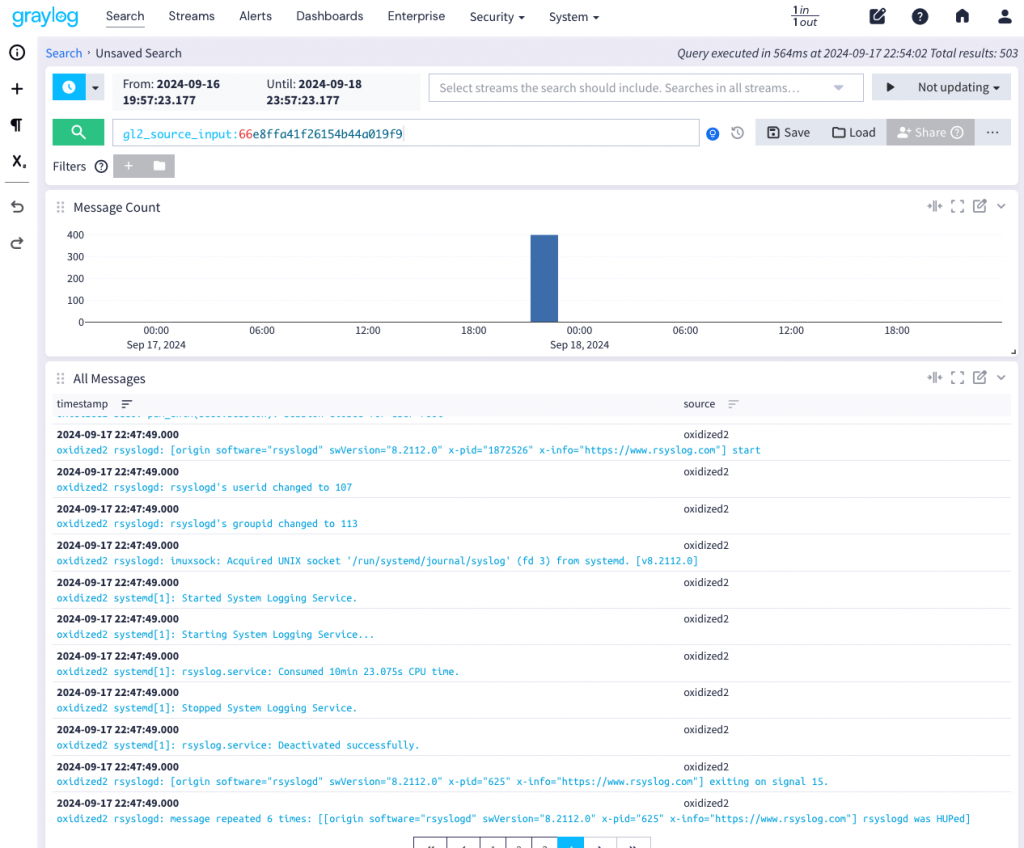Image resolution: width=1024 pixels, height=848 pixels.
Task: Open the sidebar parameters X icon
Action: point(18,161)
